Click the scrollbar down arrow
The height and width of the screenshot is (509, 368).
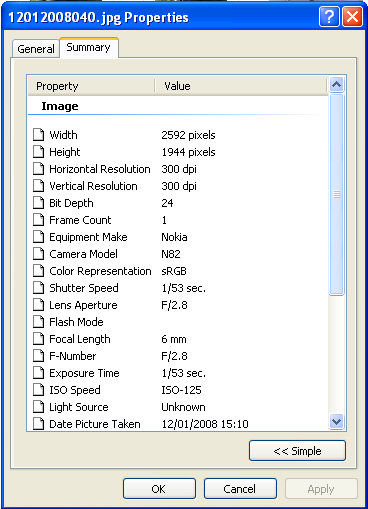pyautogui.click(x=336, y=422)
